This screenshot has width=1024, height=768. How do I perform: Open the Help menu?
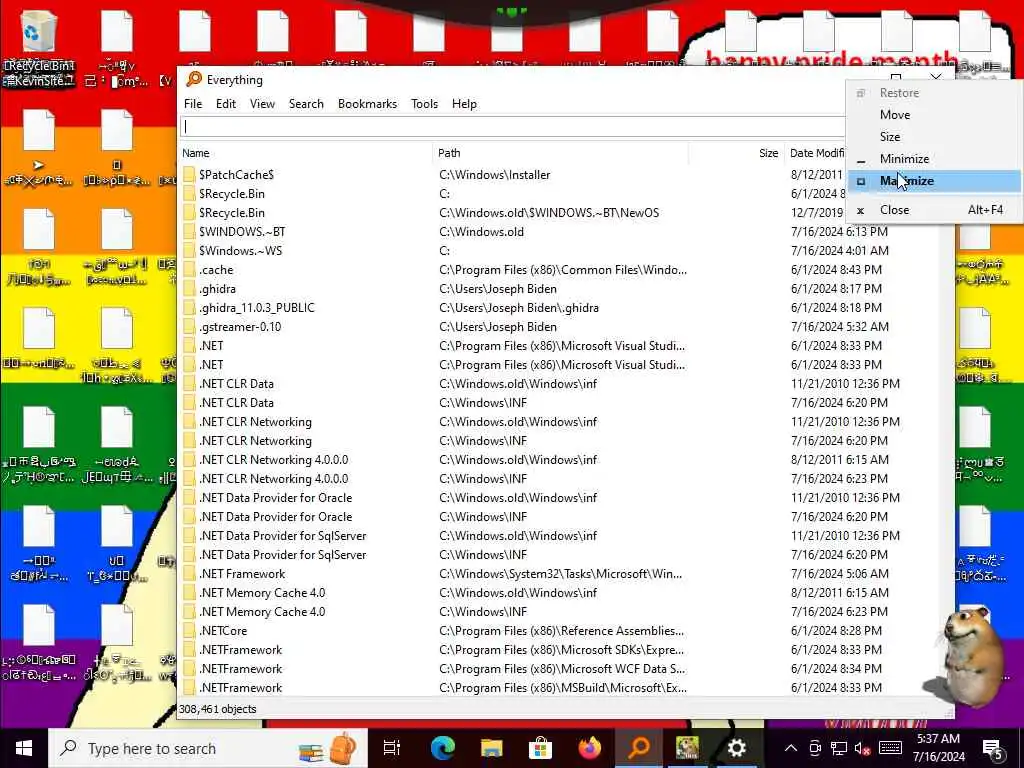tap(464, 104)
